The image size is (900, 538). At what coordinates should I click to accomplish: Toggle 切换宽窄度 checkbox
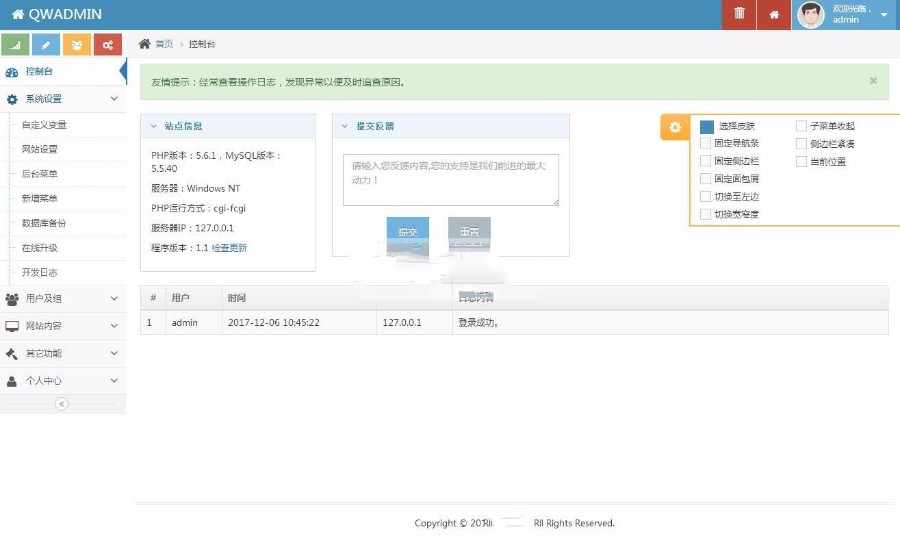(x=705, y=214)
